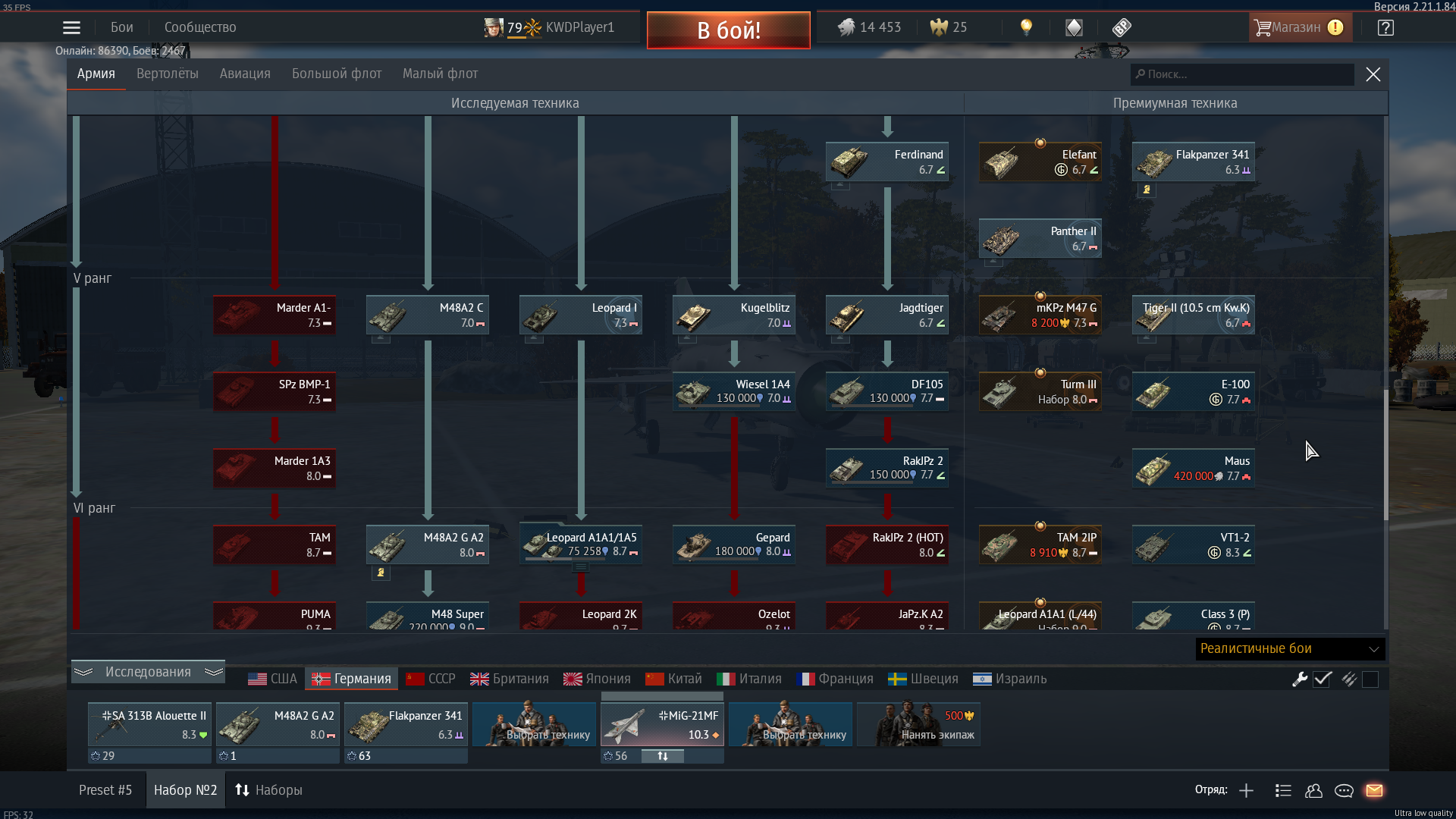
Task: Open the Магазин shop button
Action: [1299, 27]
